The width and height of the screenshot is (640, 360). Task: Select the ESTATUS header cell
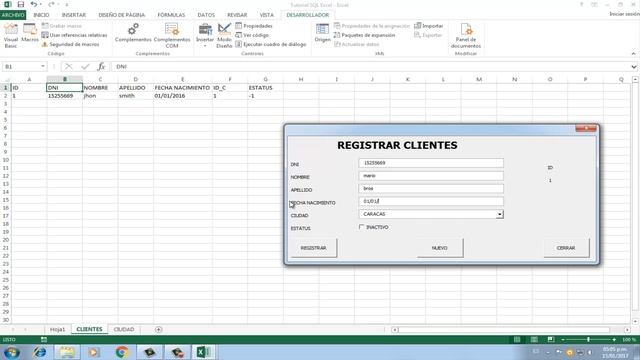[265, 88]
